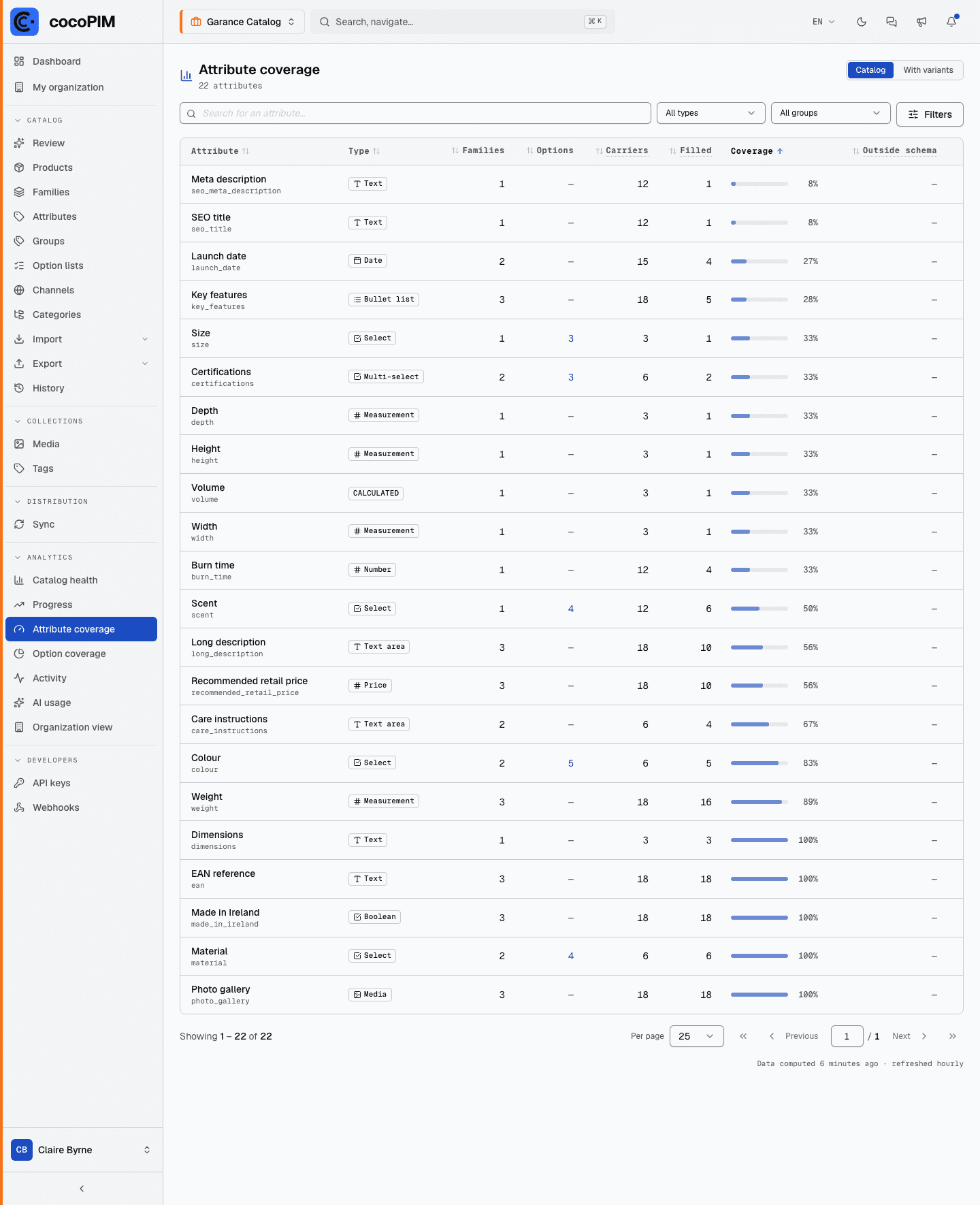Click the cocoPIM logo icon
This screenshot has height=1205, width=980.
[24, 22]
